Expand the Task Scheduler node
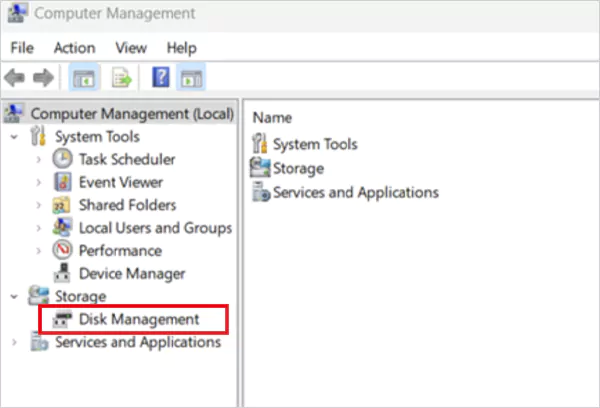 click(39, 159)
